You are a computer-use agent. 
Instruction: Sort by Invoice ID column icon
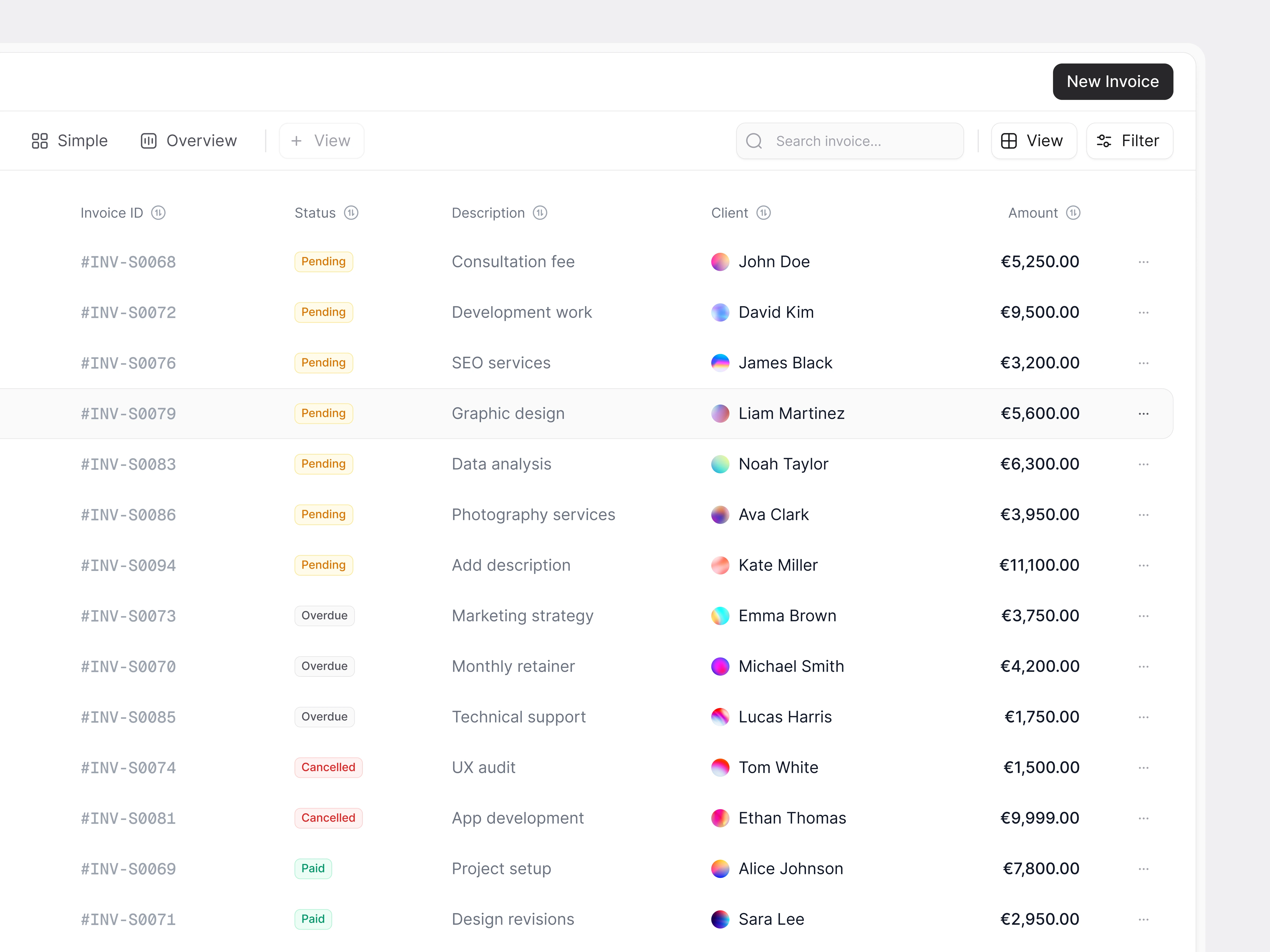tap(158, 213)
